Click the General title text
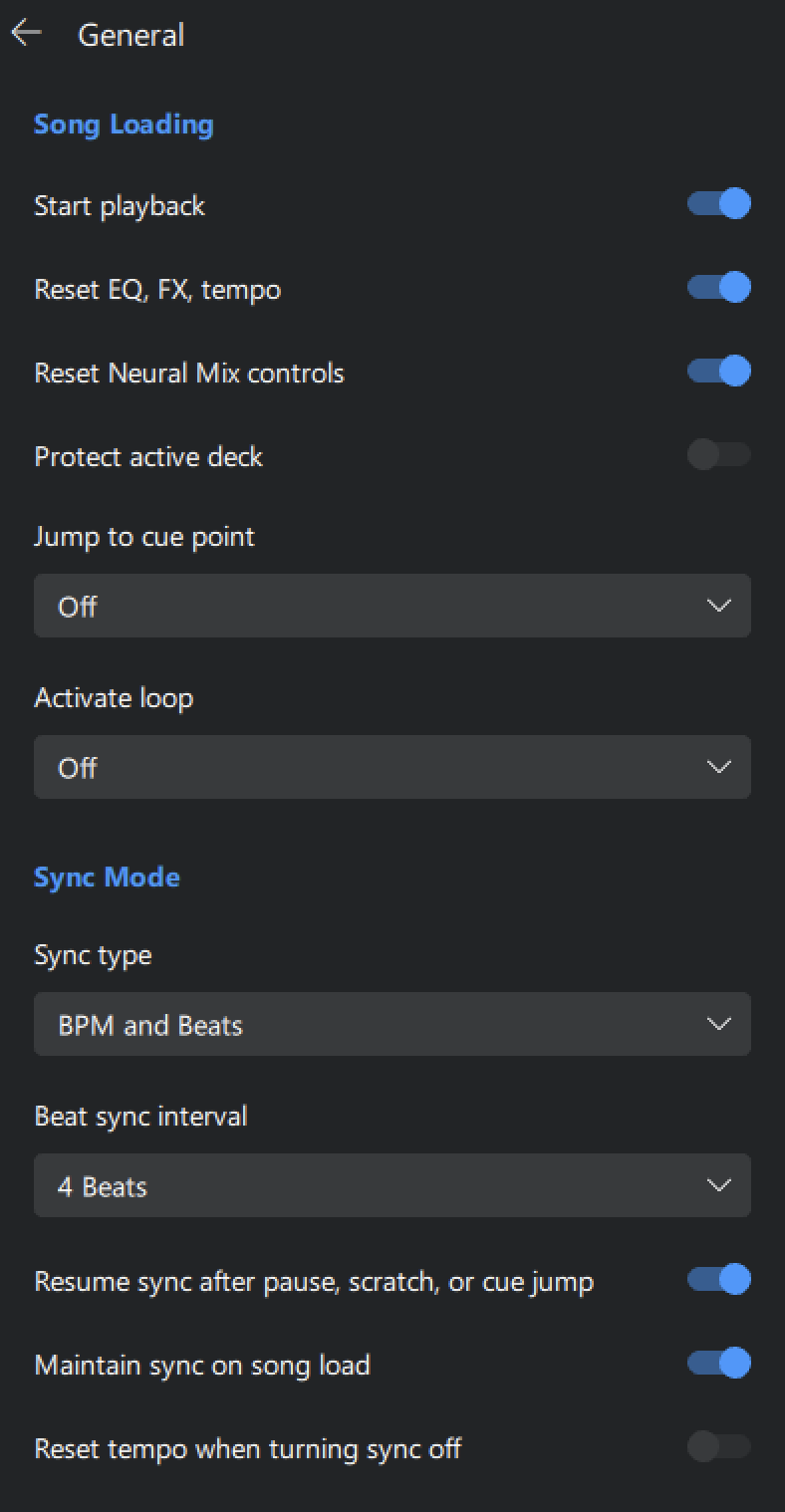Image resolution: width=785 pixels, height=1512 pixels. 131,35
